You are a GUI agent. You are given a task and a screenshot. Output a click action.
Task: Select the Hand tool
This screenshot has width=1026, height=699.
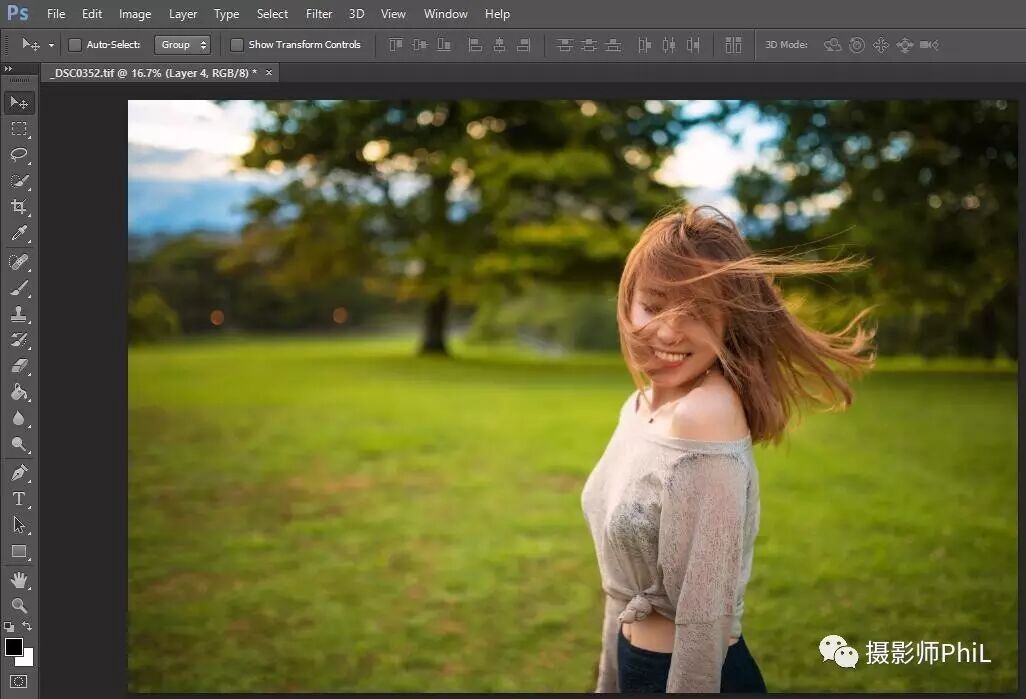click(x=19, y=579)
